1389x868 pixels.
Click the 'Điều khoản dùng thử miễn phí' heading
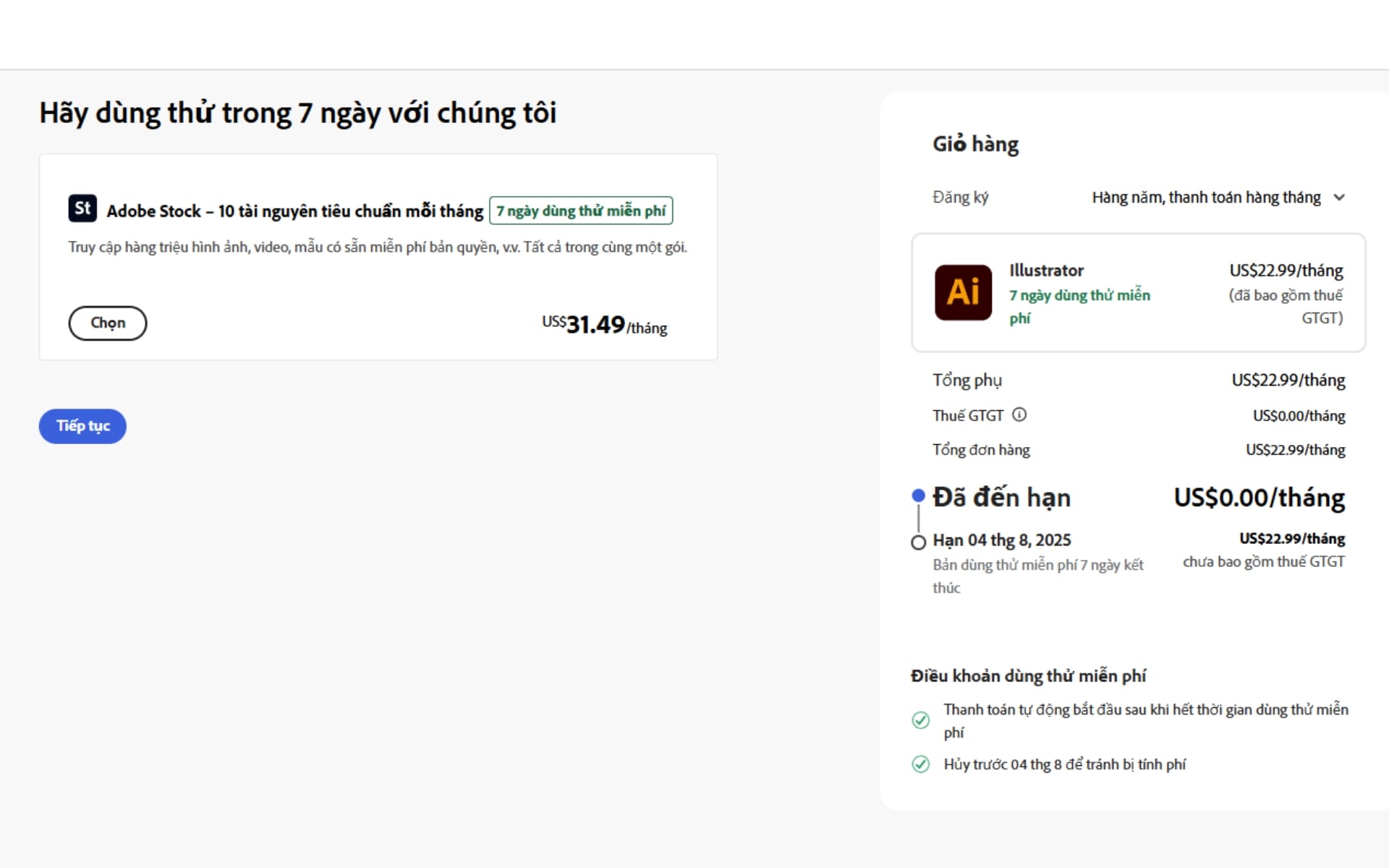pyautogui.click(x=1028, y=676)
